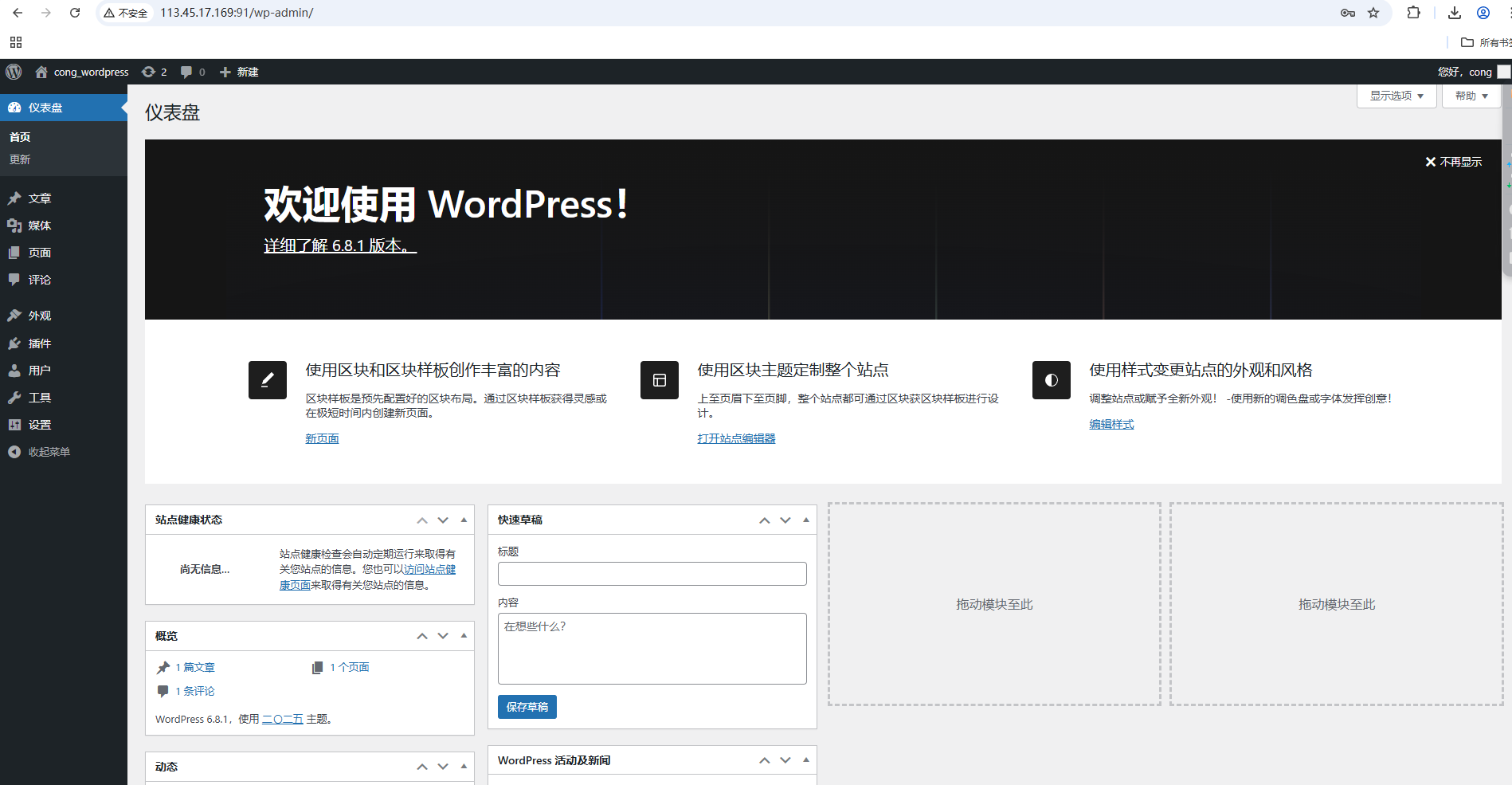Toggle the WordPress 活动及新闻 panel triangle

(x=806, y=760)
